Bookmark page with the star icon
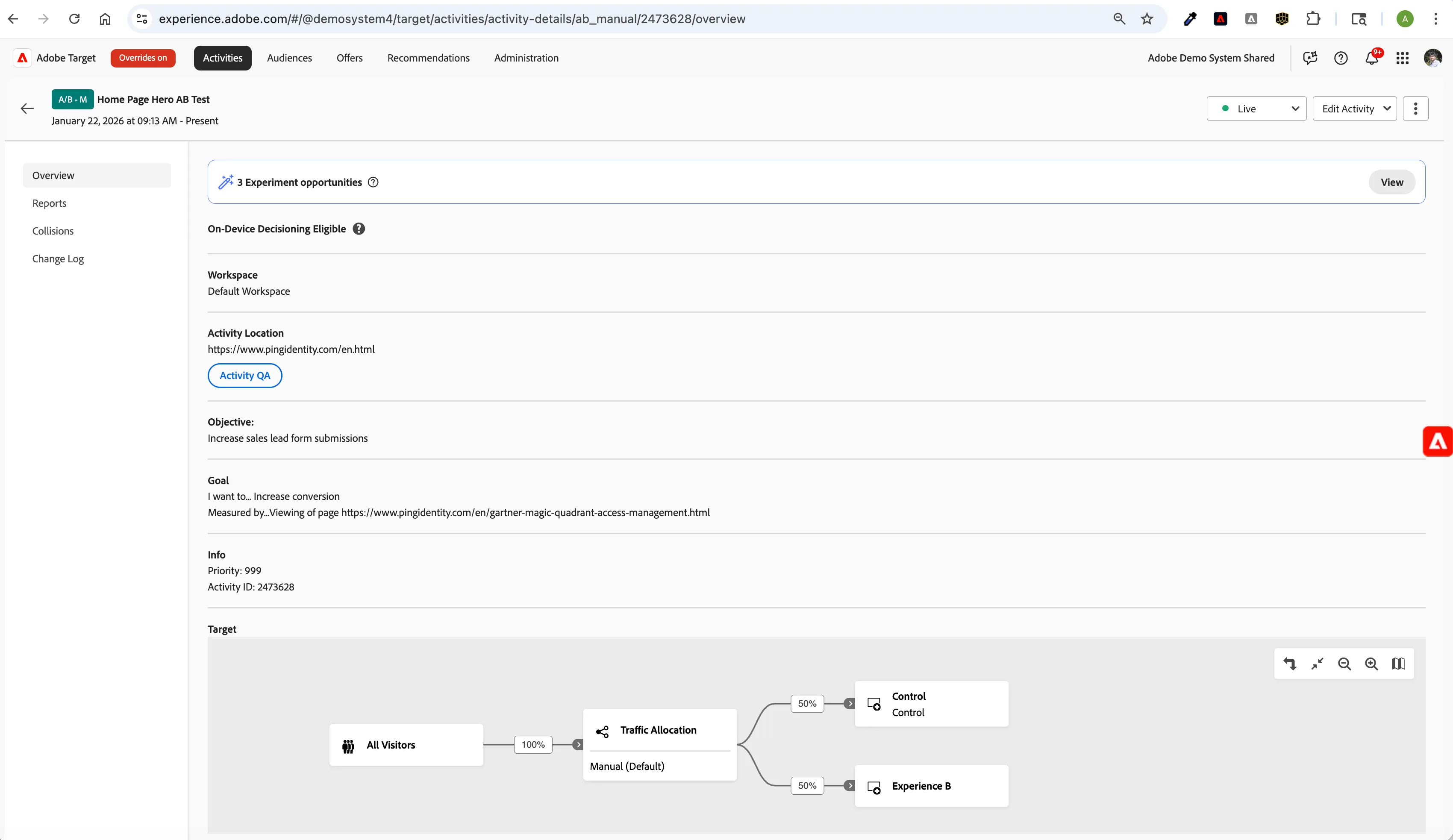Screen dimensions: 1453x840 [1147, 19]
